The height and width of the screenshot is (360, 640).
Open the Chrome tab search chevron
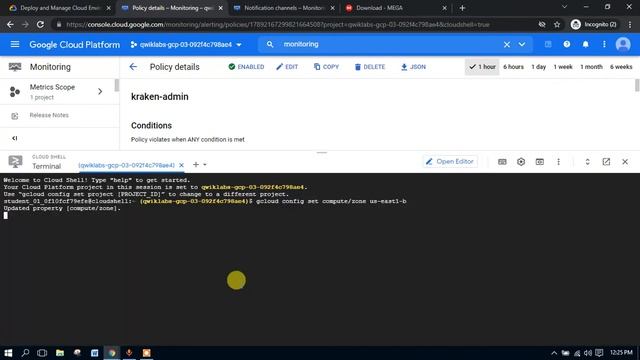tap(564, 7)
